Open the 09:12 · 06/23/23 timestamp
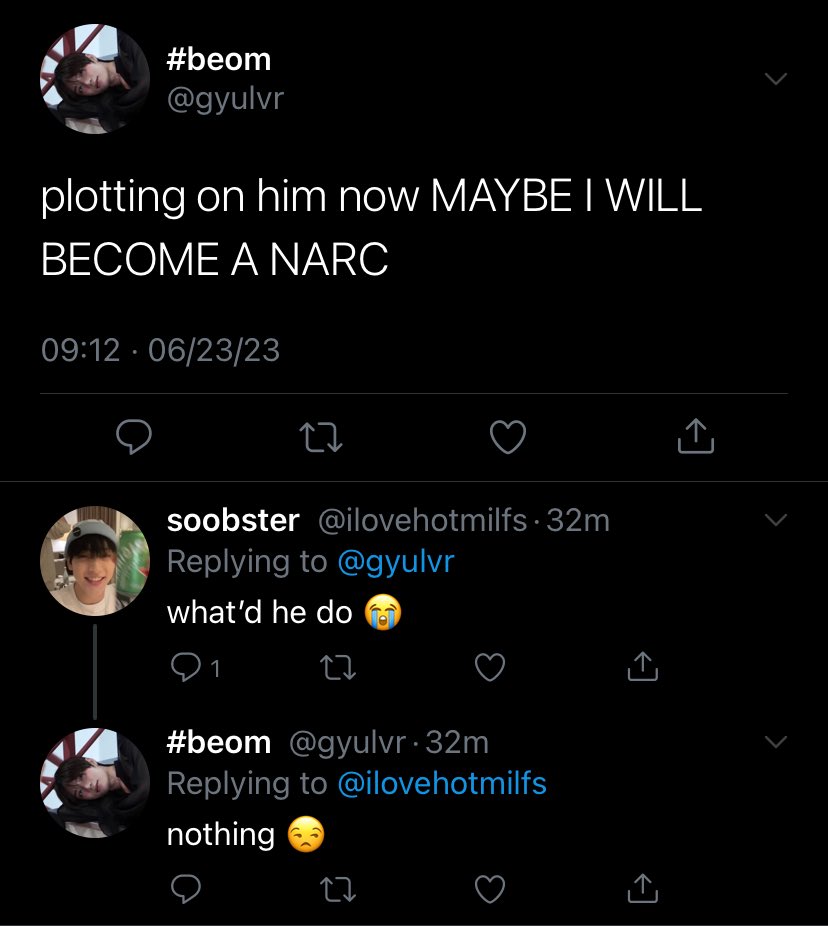The image size is (828, 926). tap(160, 350)
